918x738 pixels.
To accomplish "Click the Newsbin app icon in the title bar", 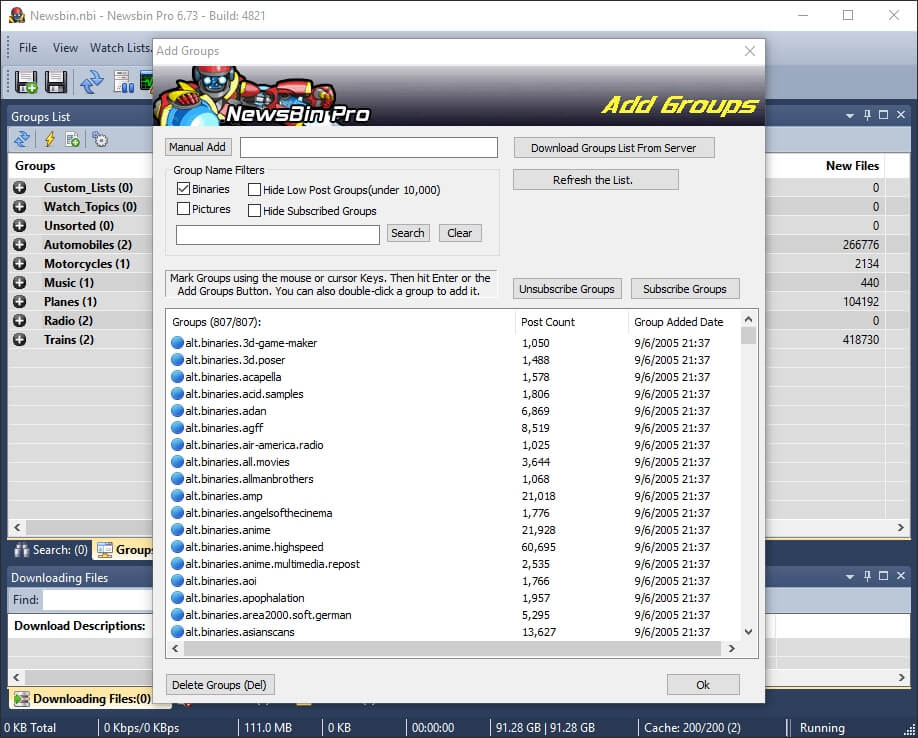I will [x=17, y=15].
